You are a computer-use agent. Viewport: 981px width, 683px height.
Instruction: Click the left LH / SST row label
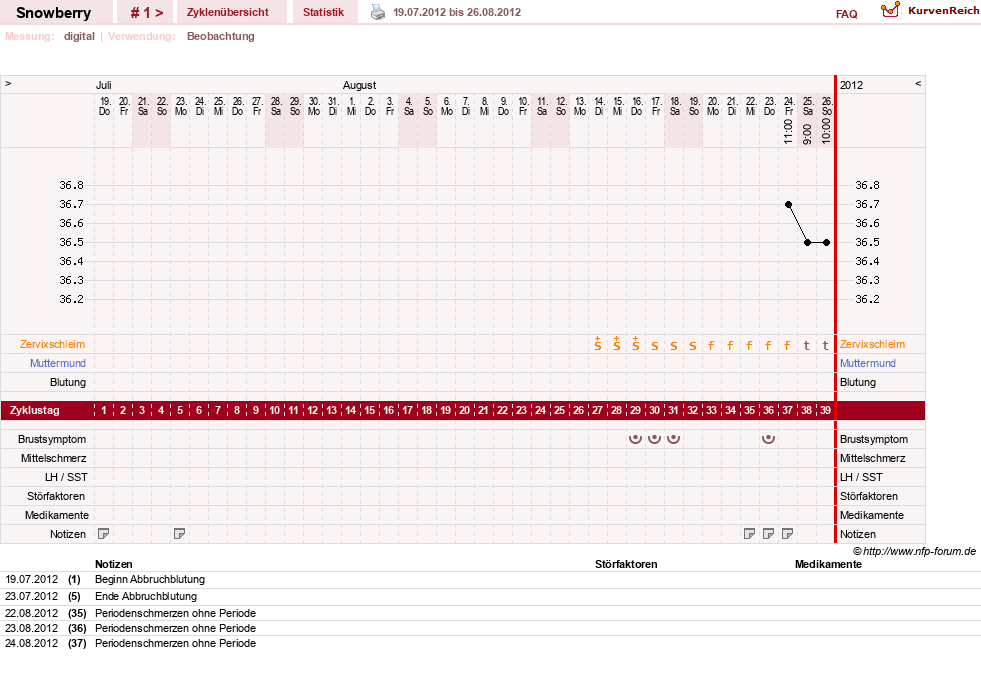66,477
